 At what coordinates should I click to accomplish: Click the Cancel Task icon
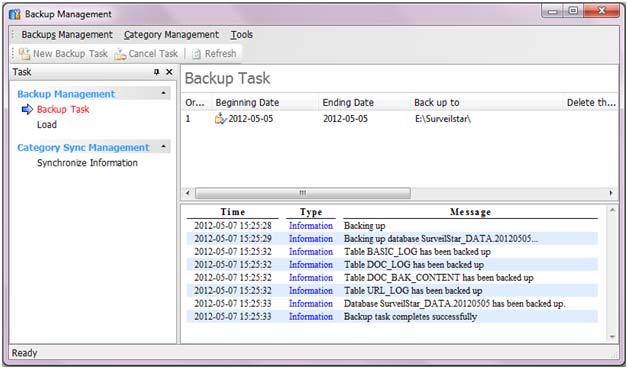(x=121, y=54)
